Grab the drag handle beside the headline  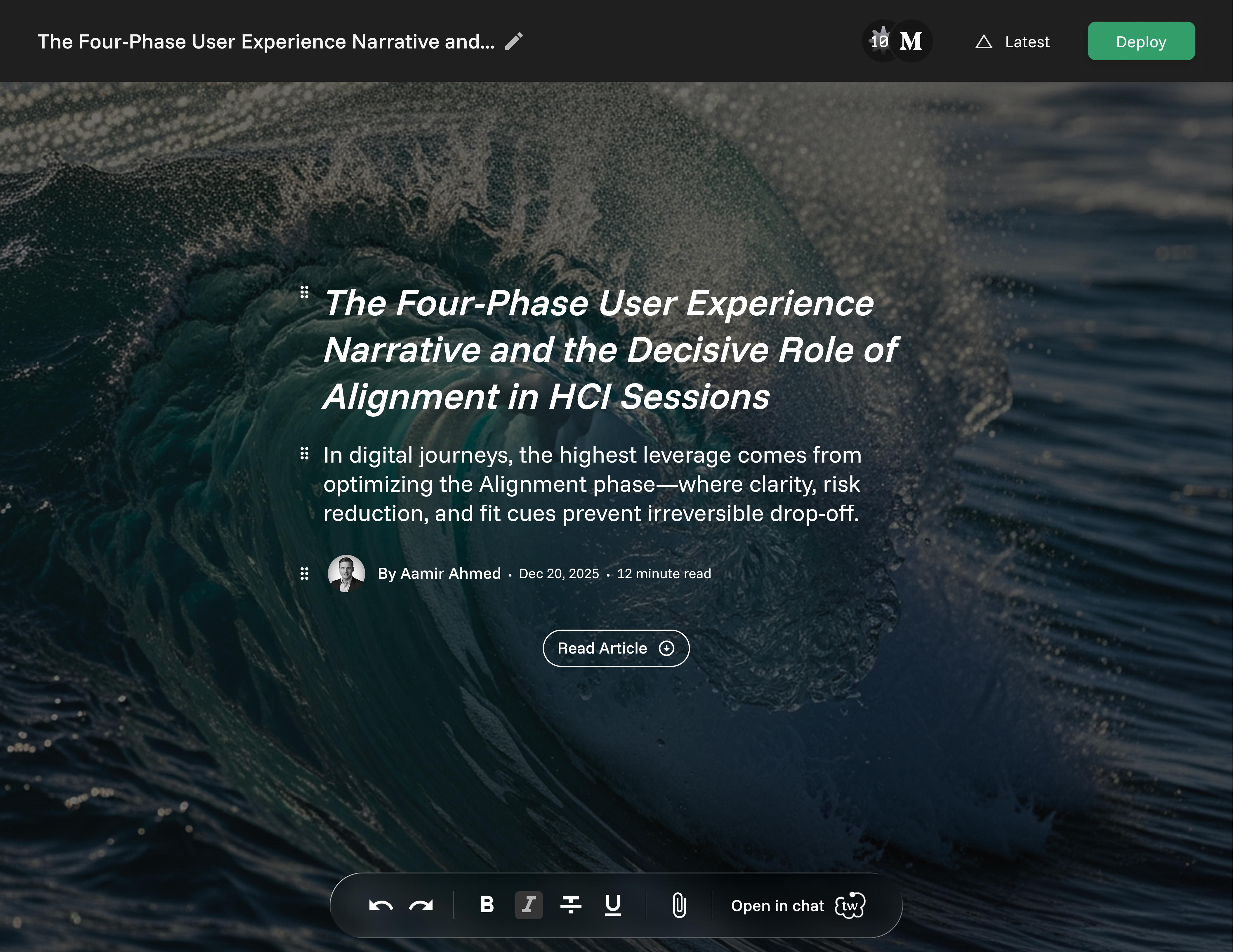(x=304, y=292)
